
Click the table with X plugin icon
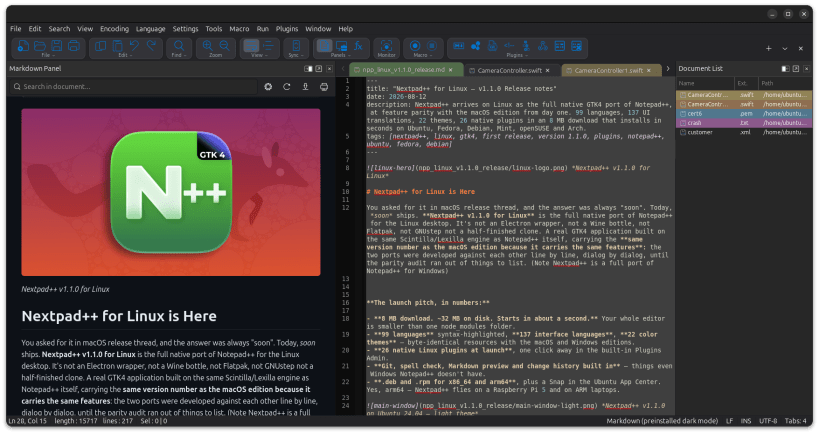(576, 46)
